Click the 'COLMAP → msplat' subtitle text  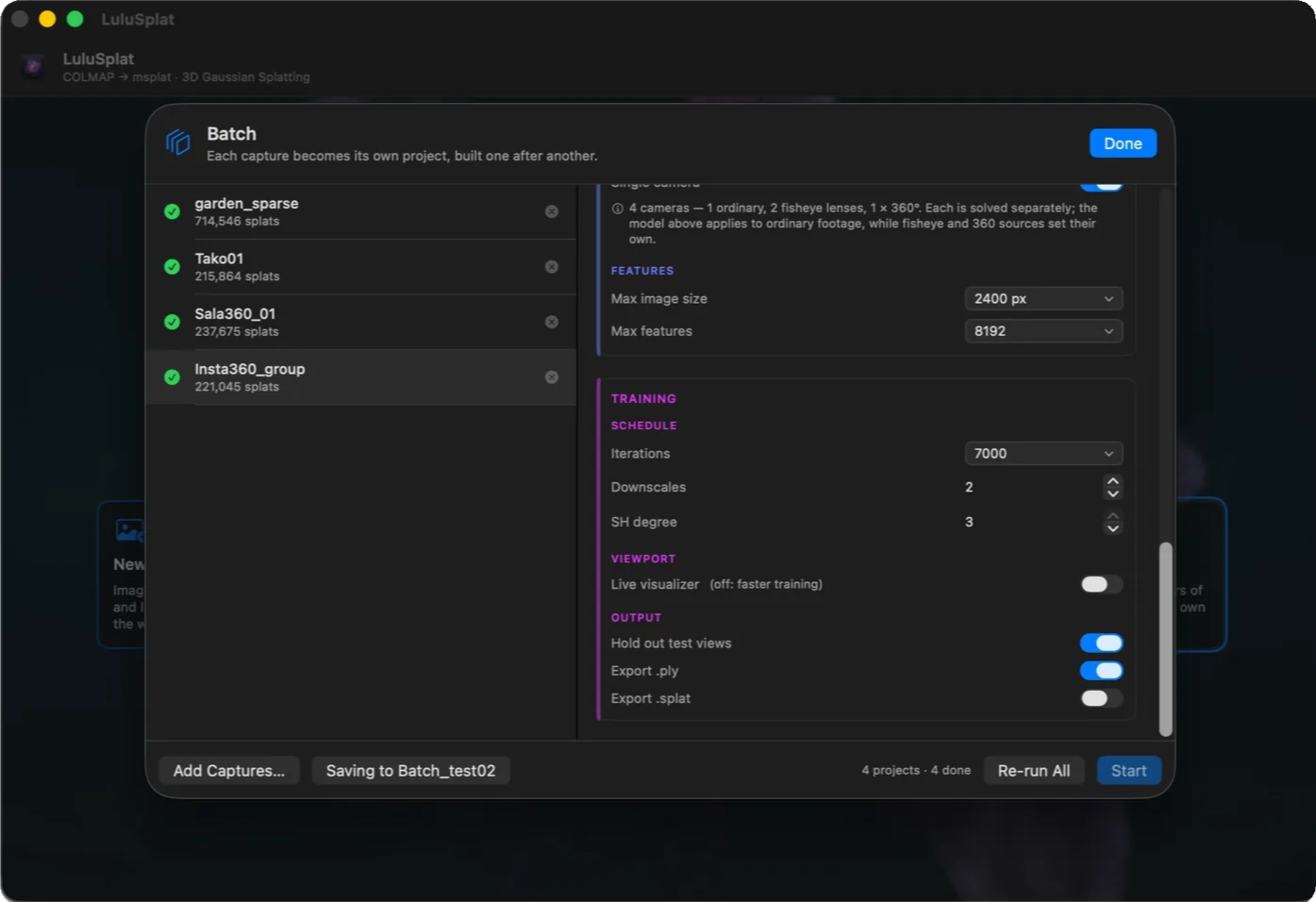pyautogui.click(x=117, y=77)
